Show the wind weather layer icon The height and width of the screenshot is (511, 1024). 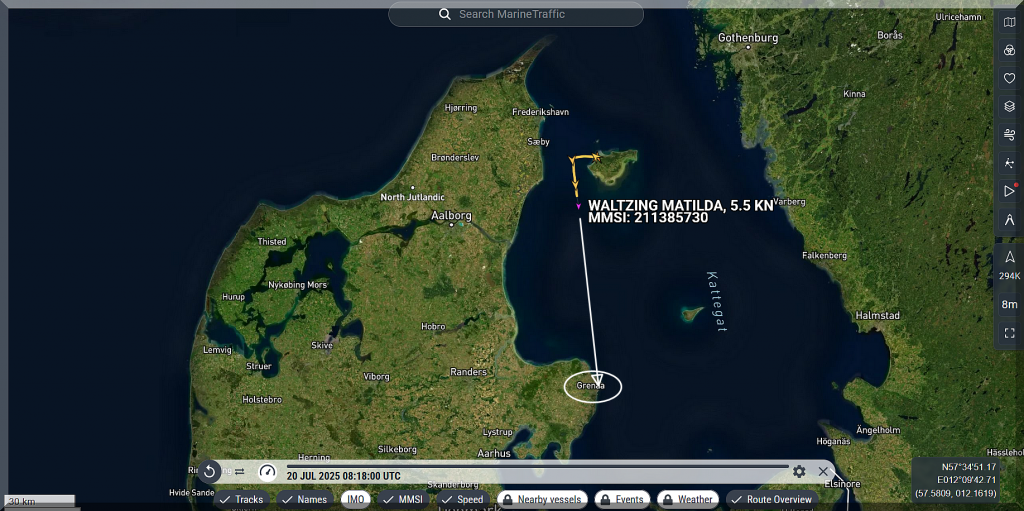pos(1009,134)
